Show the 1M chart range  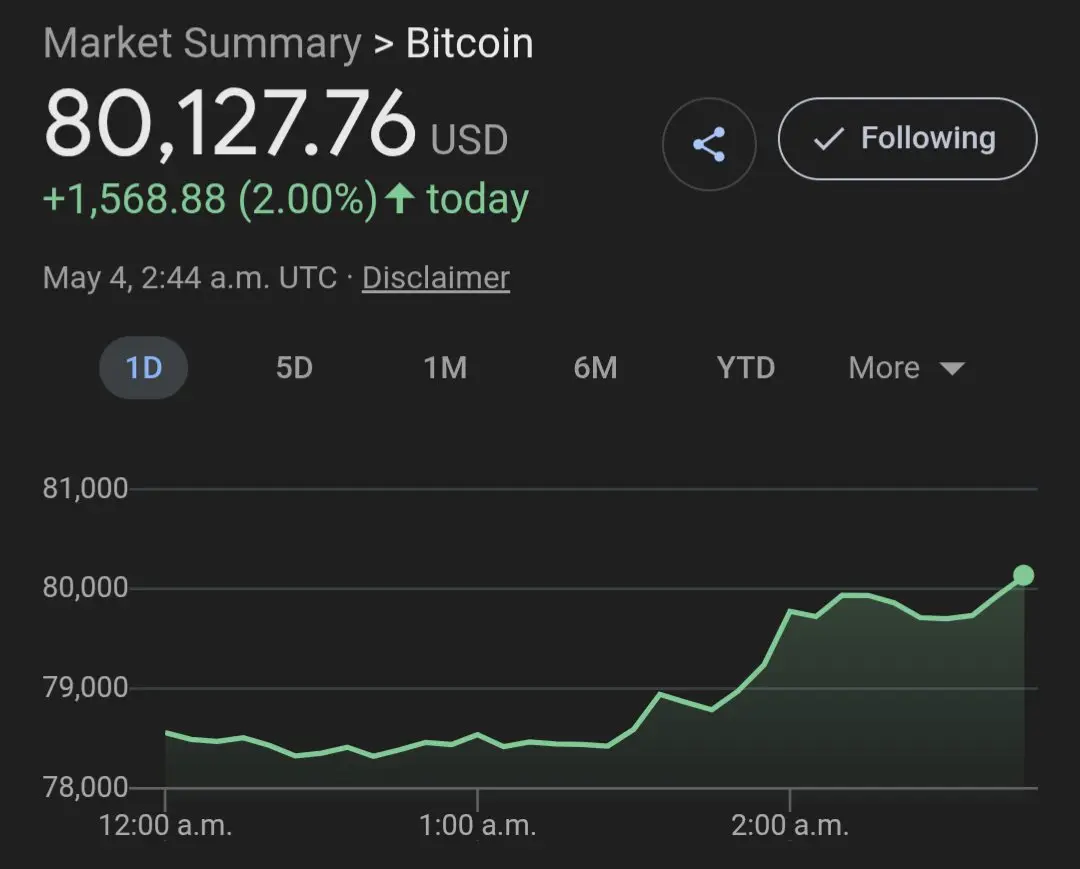coord(445,368)
